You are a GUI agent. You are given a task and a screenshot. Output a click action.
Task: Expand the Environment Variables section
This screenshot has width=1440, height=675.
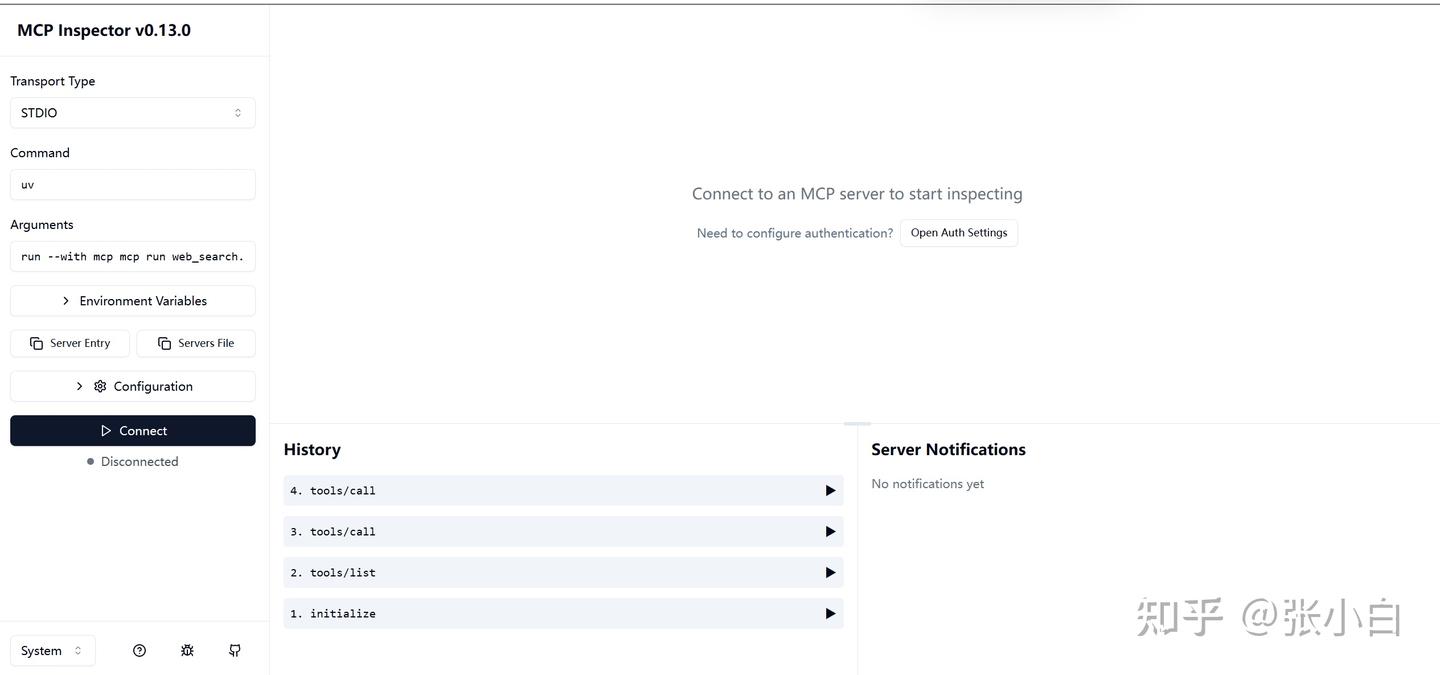[133, 301]
